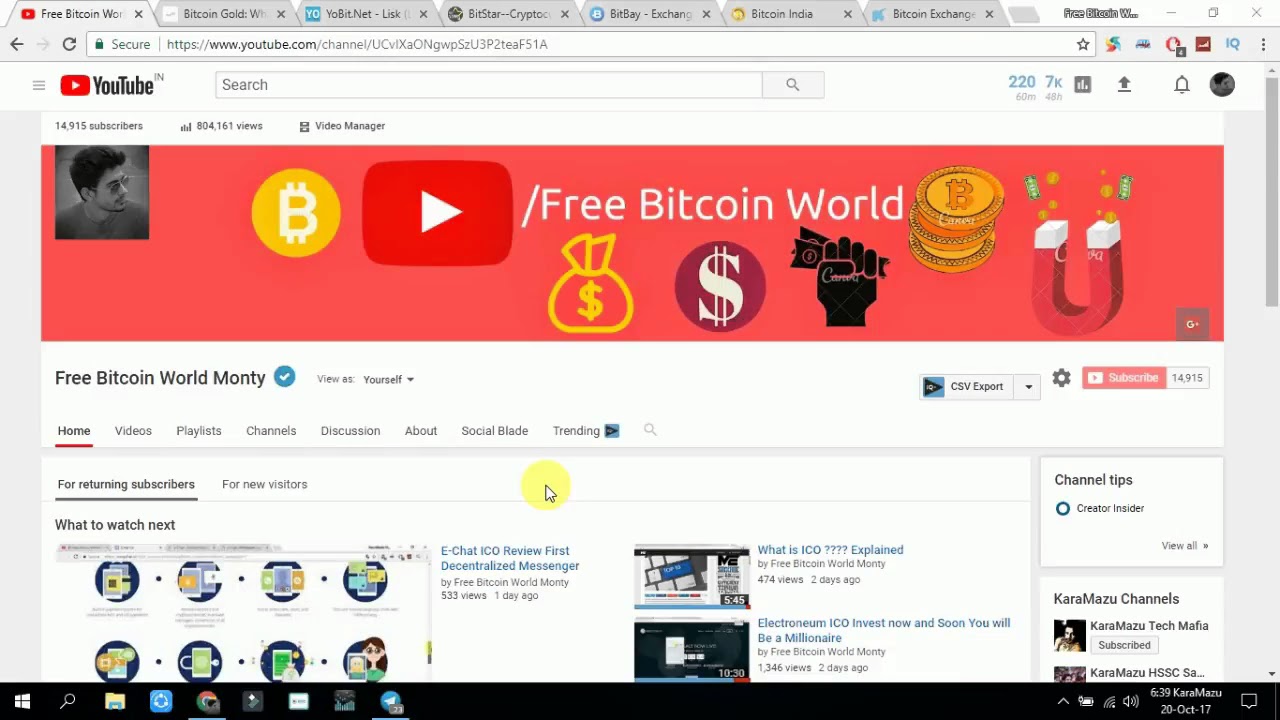1280x720 pixels.
Task: Open E-Chat ICO Review video title
Action: click(x=510, y=558)
